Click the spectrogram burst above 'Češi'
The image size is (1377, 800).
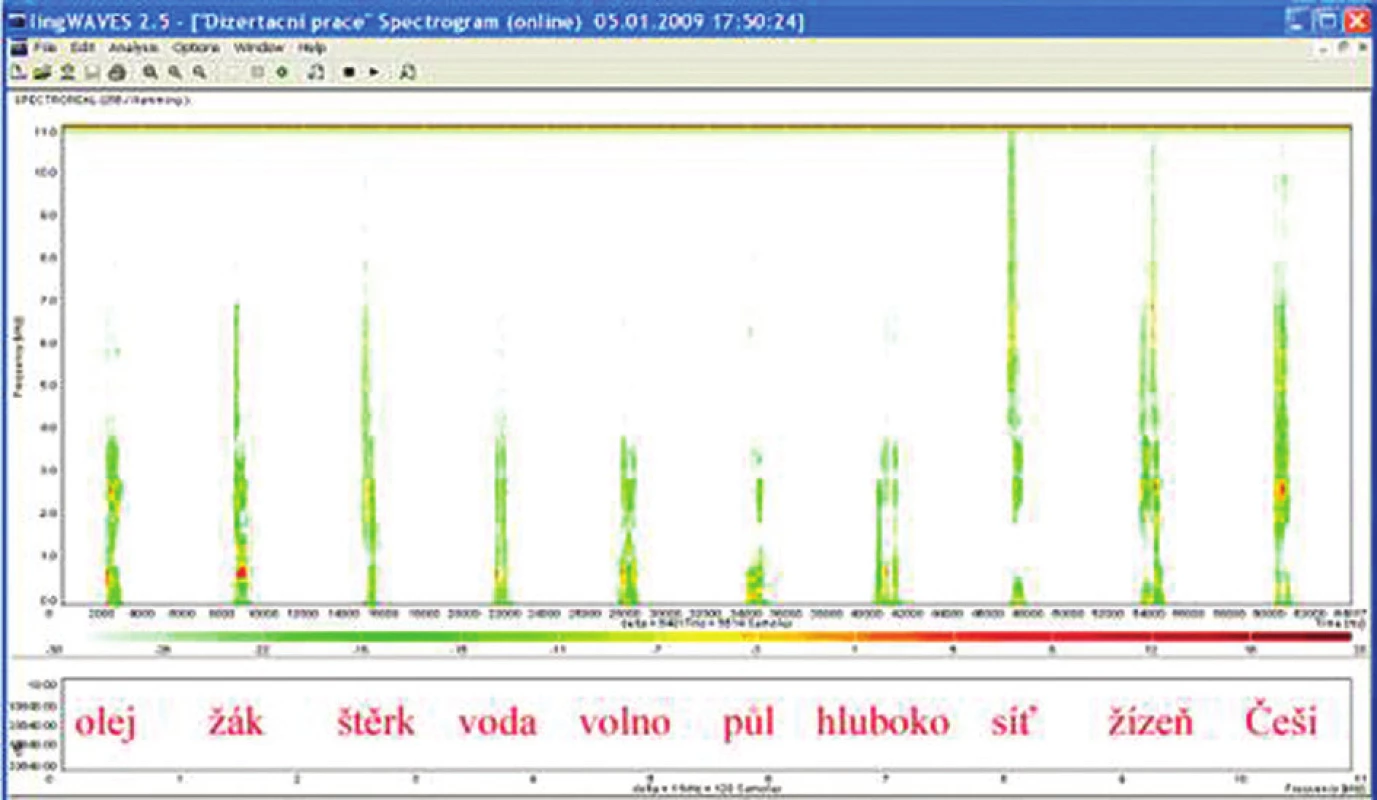coord(1282,390)
